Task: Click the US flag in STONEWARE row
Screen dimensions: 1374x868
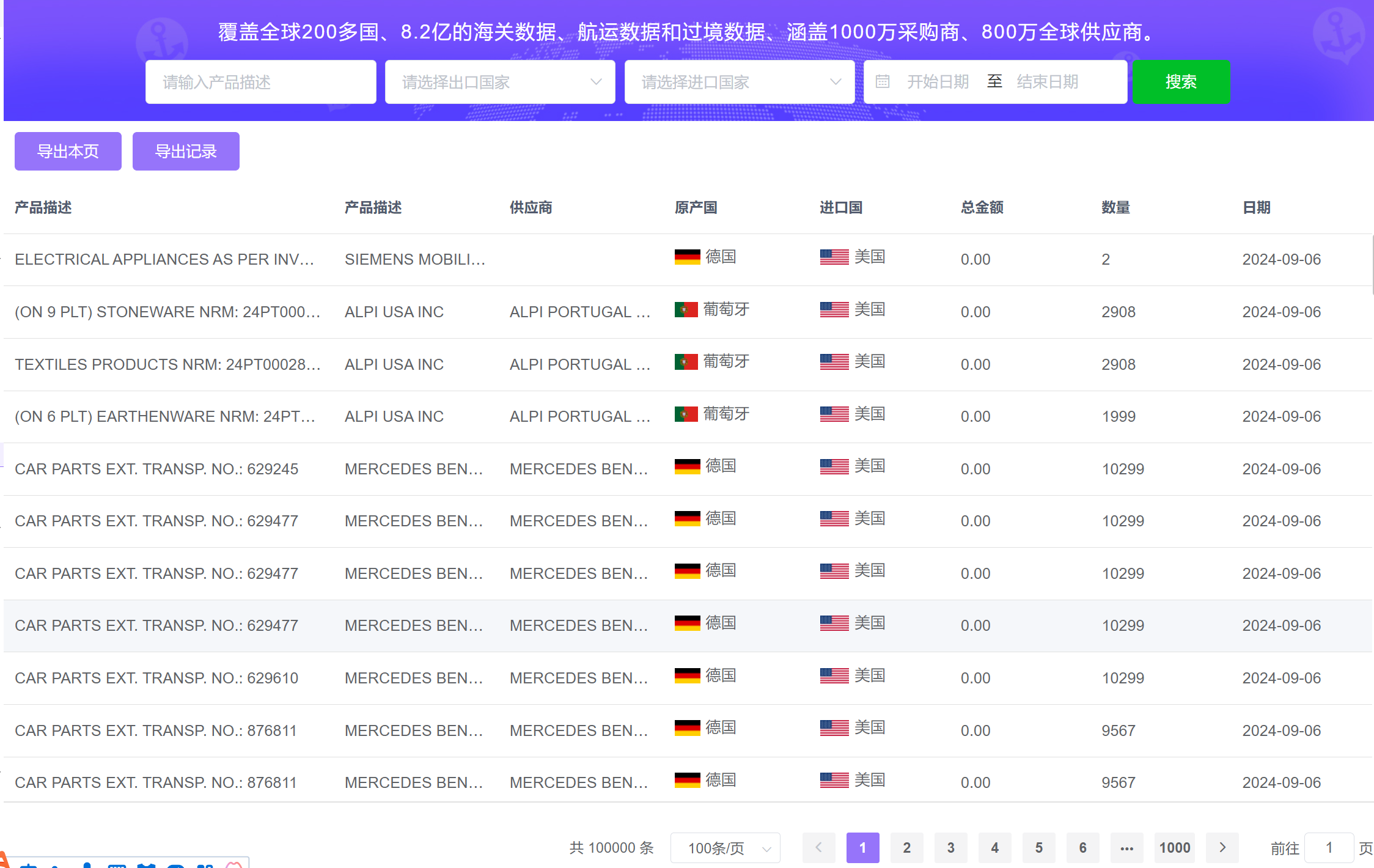Action: coord(834,310)
